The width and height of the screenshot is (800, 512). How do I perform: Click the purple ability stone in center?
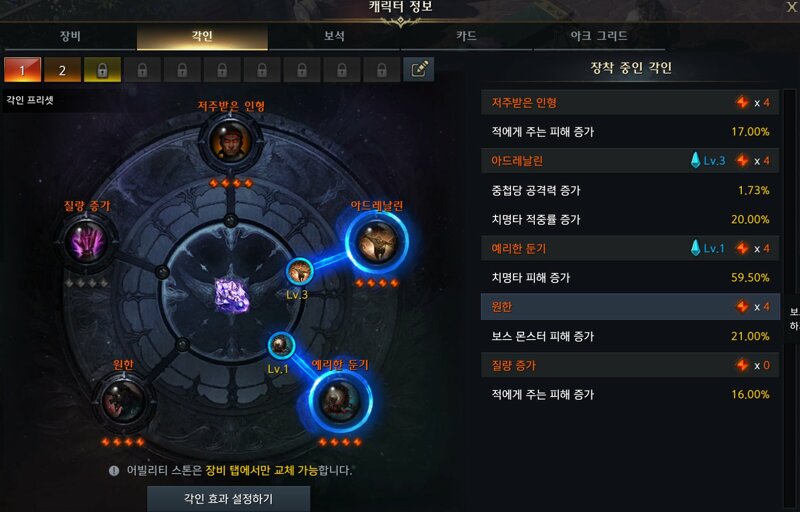click(x=232, y=295)
